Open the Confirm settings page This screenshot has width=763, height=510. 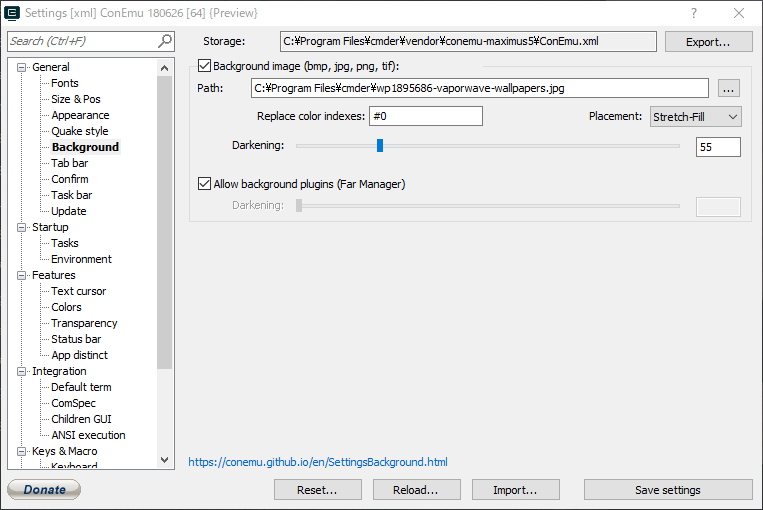pos(70,179)
